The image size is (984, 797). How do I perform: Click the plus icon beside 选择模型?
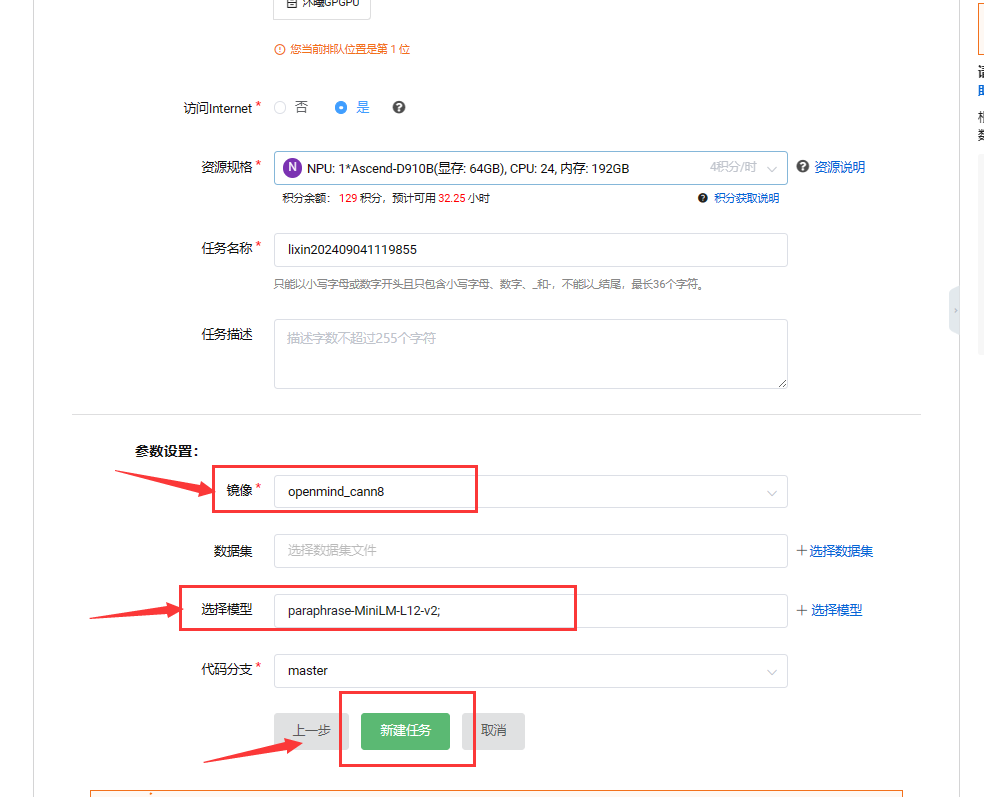point(801,610)
